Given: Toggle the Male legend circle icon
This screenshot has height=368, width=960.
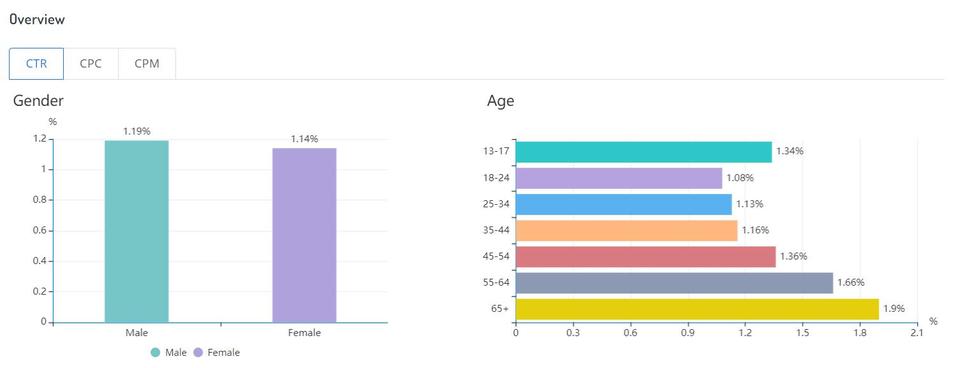Looking at the screenshot, I should click(x=156, y=353).
